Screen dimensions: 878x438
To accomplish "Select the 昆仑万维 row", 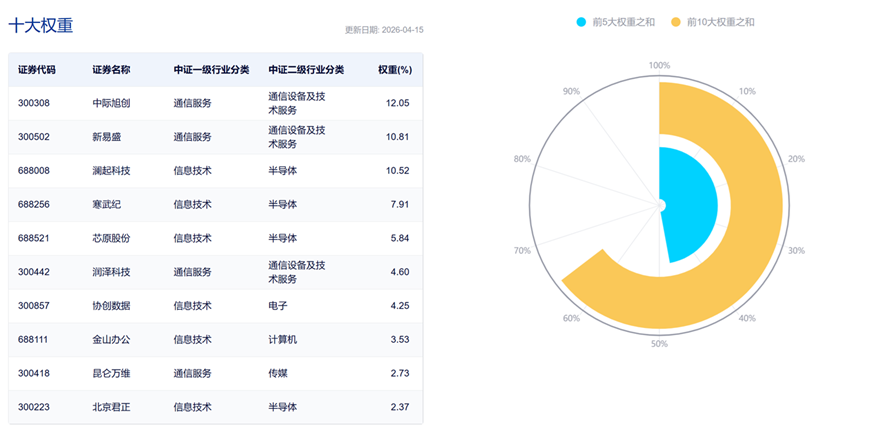I will point(111,373).
